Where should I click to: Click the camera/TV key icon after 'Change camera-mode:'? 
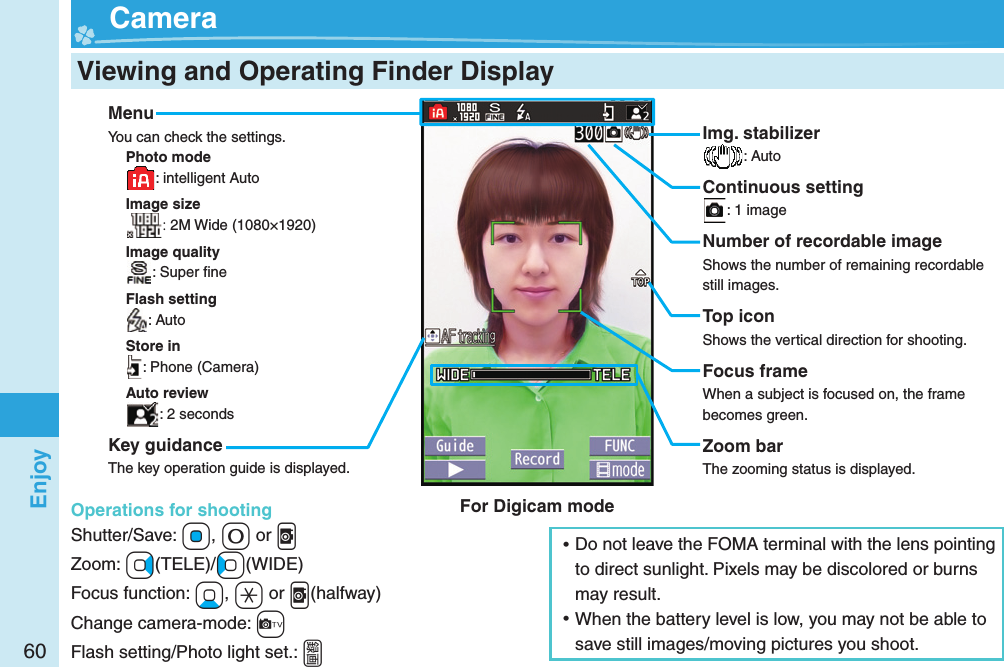(x=270, y=623)
